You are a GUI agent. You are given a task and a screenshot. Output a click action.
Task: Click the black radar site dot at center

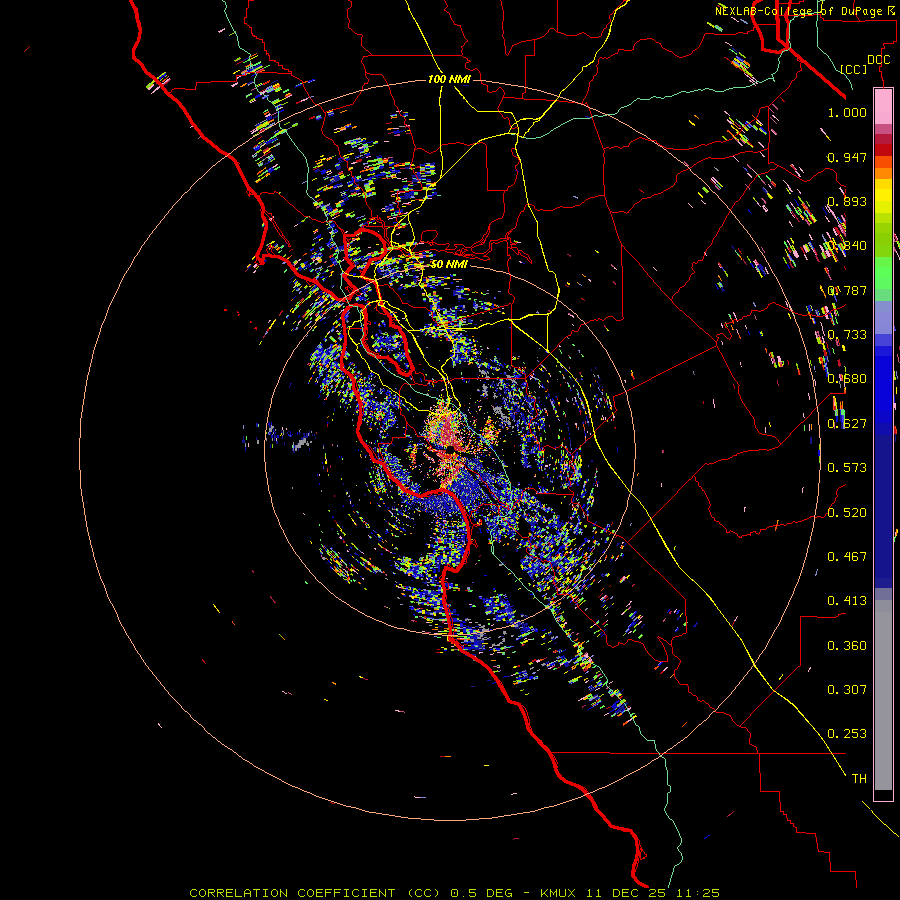pos(451,449)
